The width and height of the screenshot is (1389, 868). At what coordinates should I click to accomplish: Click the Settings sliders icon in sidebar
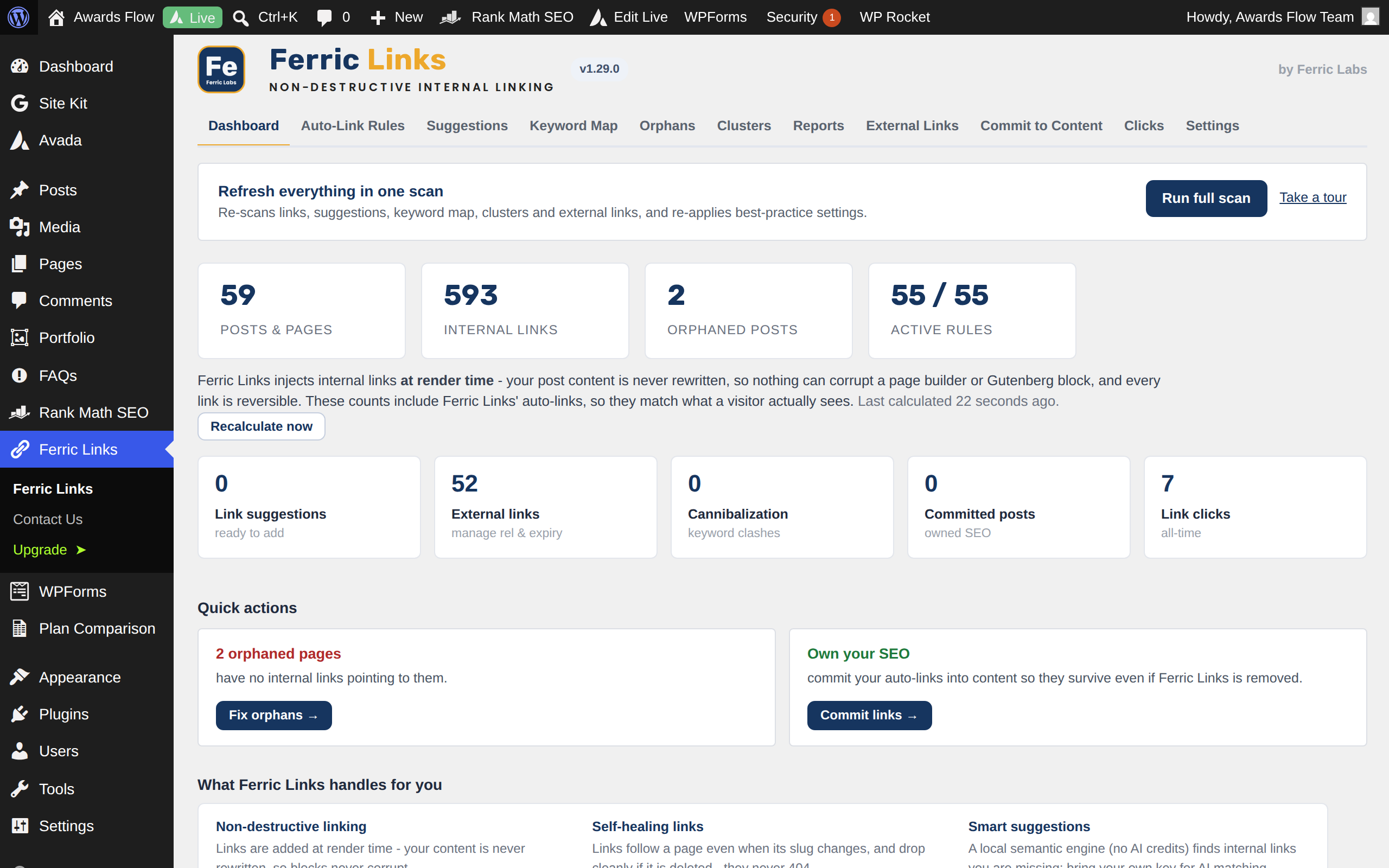[20, 826]
